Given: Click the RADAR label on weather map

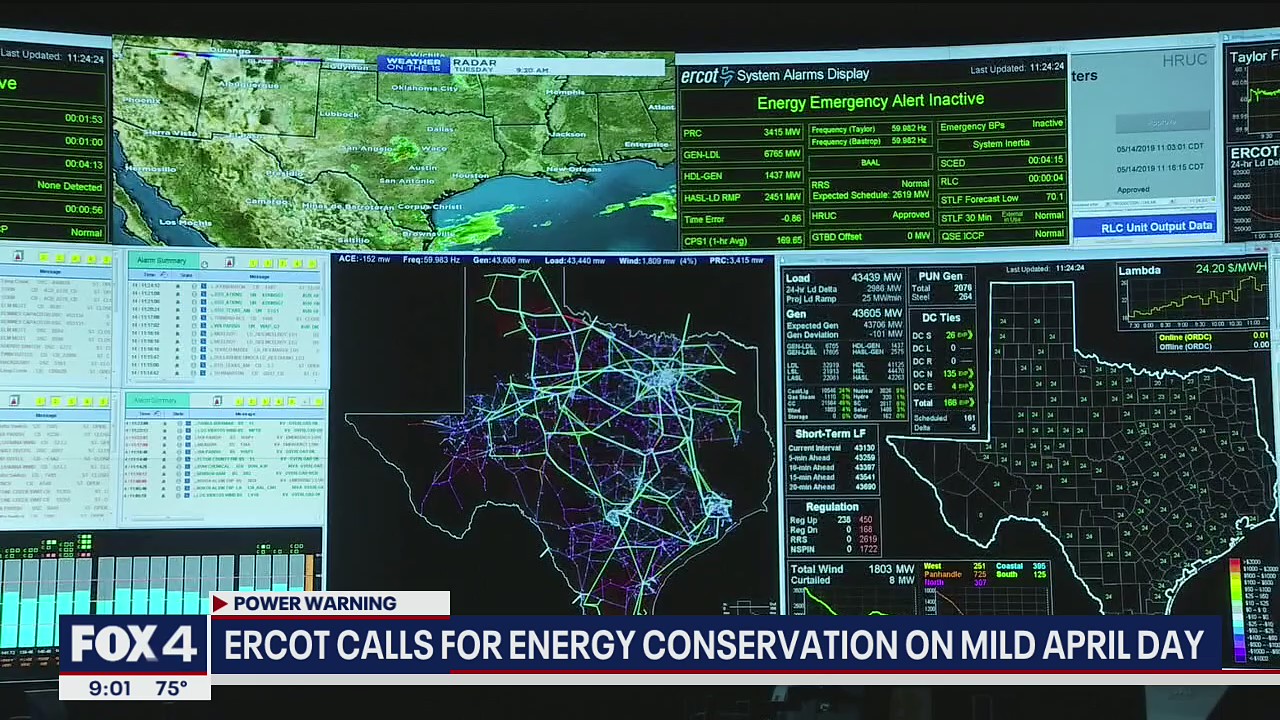Looking at the screenshot, I should (x=474, y=63).
